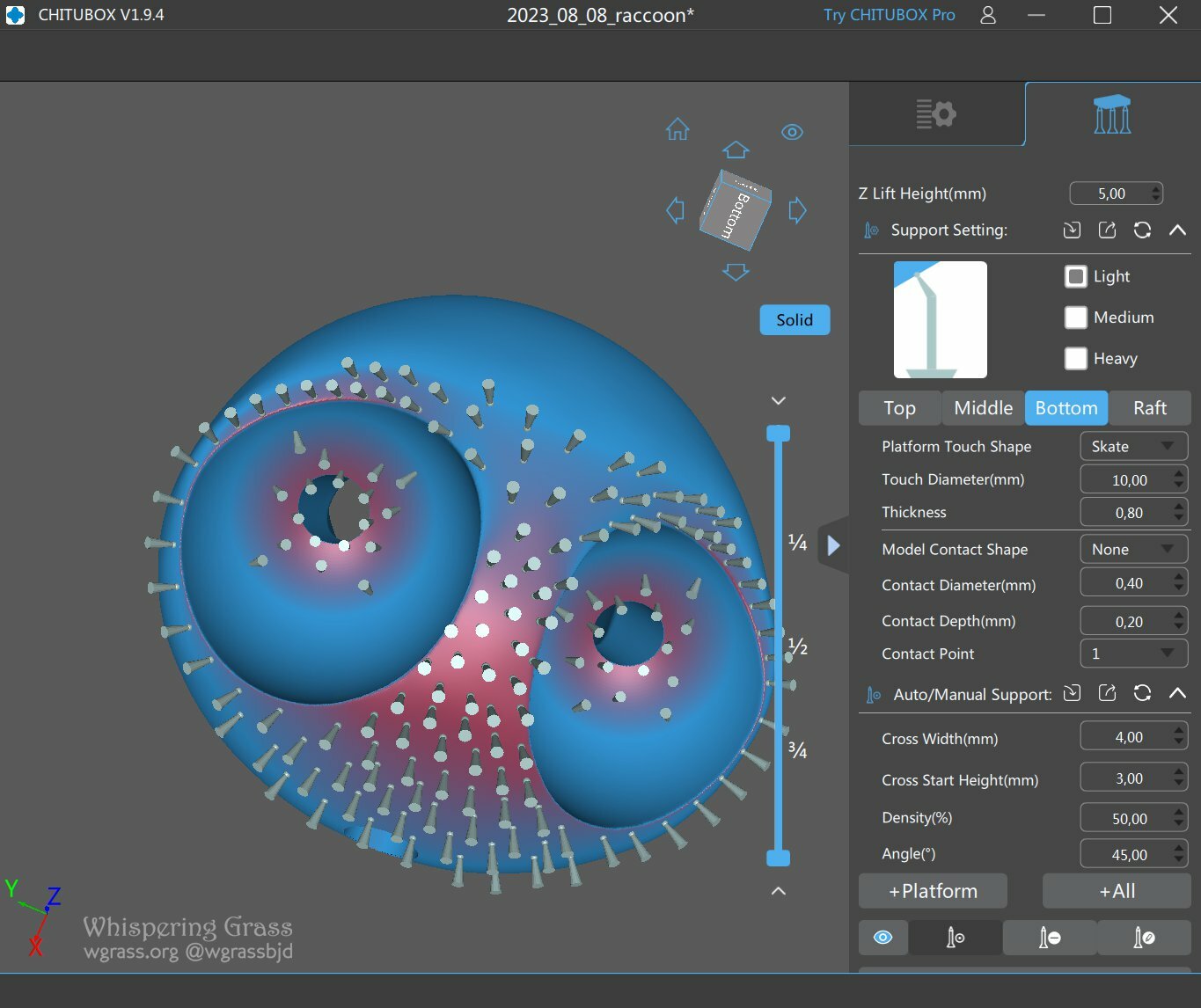This screenshot has width=1201, height=1008.
Task: Edit Contact Diameter value field
Action: click(1133, 582)
